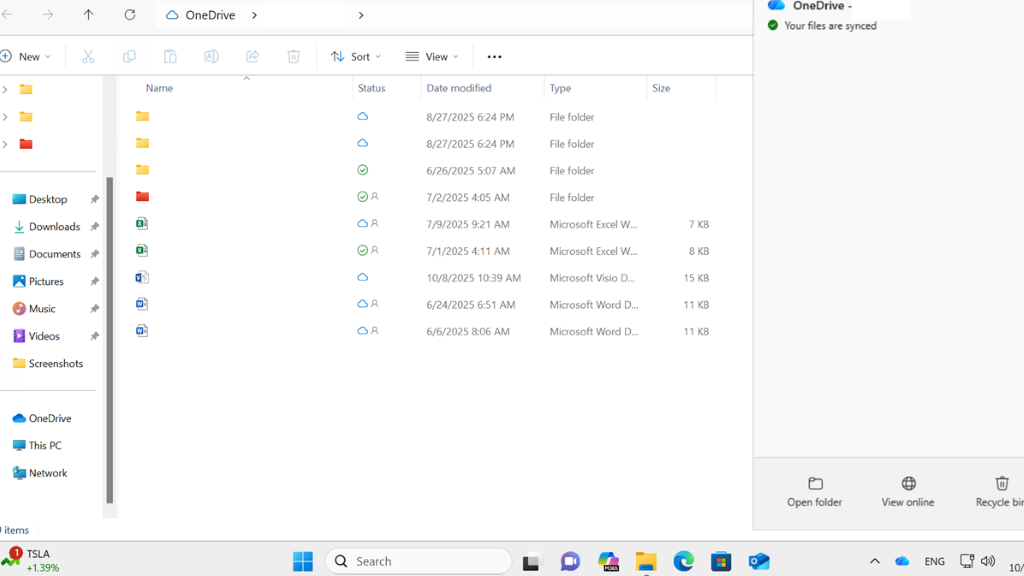Open Recycle bin in OneDrive panel
This screenshot has height=576, width=1024.
coord(999,492)
